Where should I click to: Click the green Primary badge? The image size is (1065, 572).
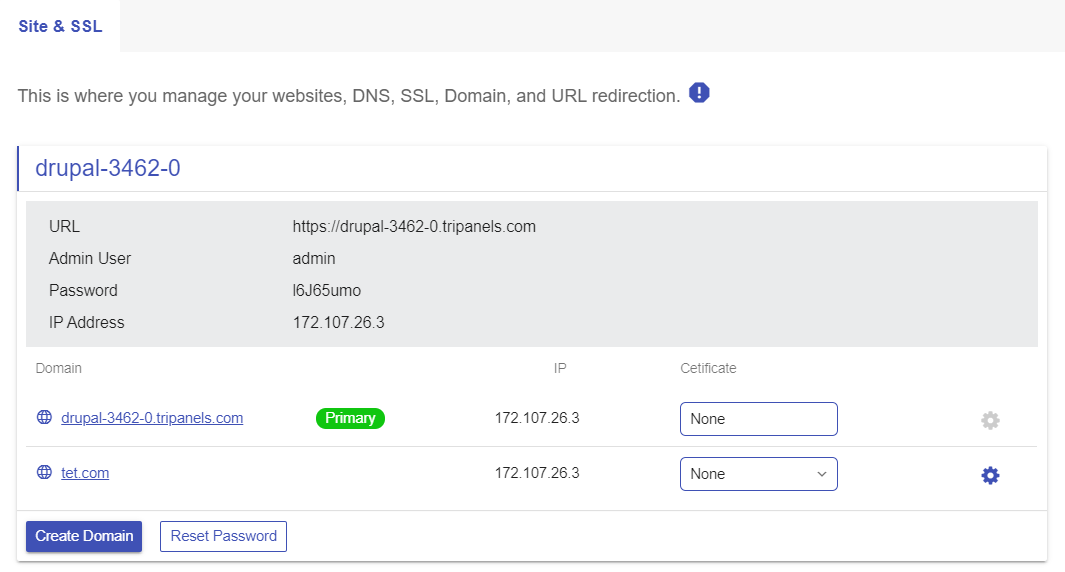[x=350, y=418]
